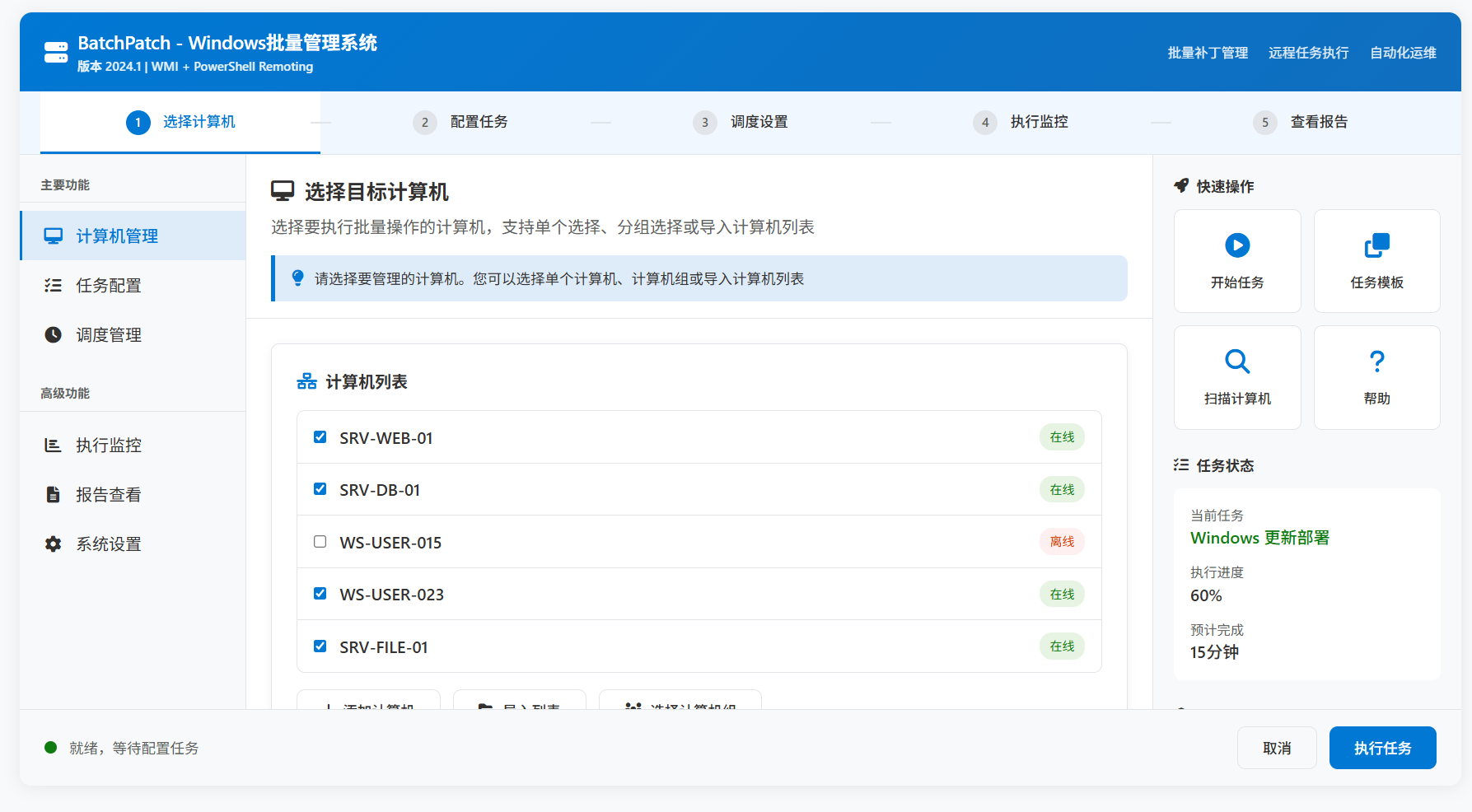Click the question mark icon for 帮助
Screen dimensions: 1472x812
coord(1377,362)
